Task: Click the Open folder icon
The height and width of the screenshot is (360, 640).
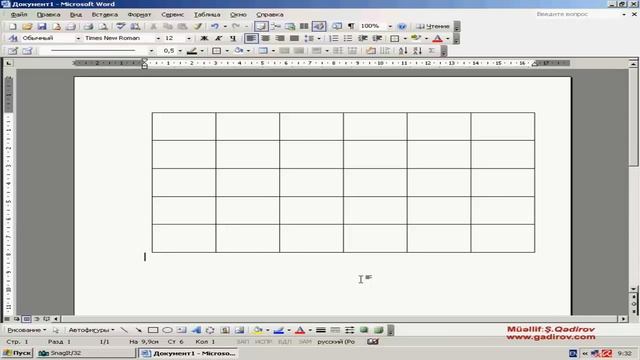Action: click(x=27, y=27)
